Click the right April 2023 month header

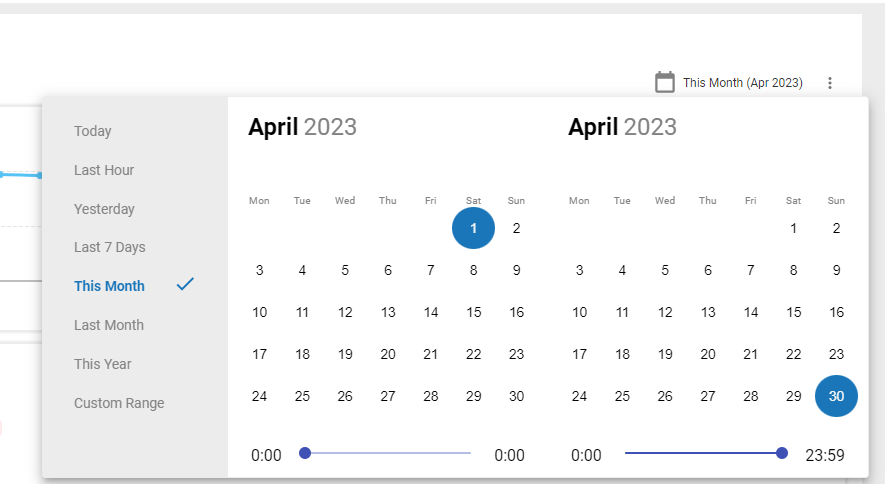click(x=622, y=127)
